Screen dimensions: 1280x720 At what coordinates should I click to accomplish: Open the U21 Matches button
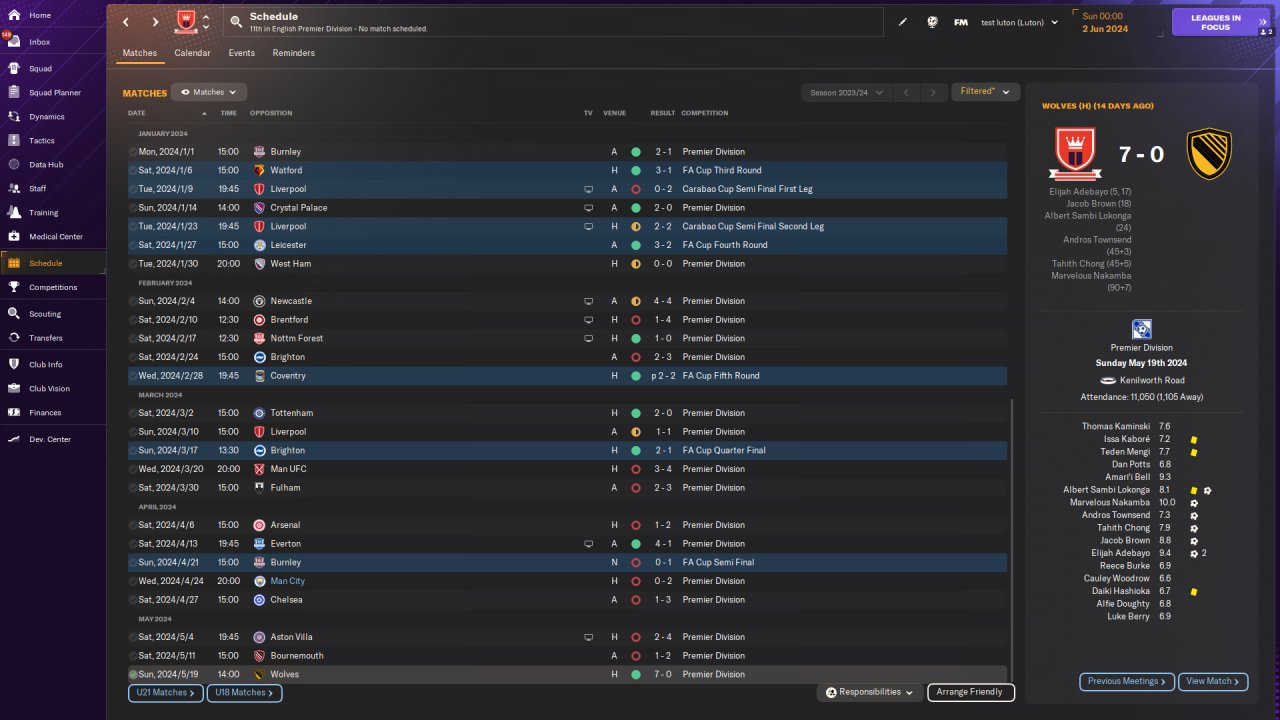point(166,692)
